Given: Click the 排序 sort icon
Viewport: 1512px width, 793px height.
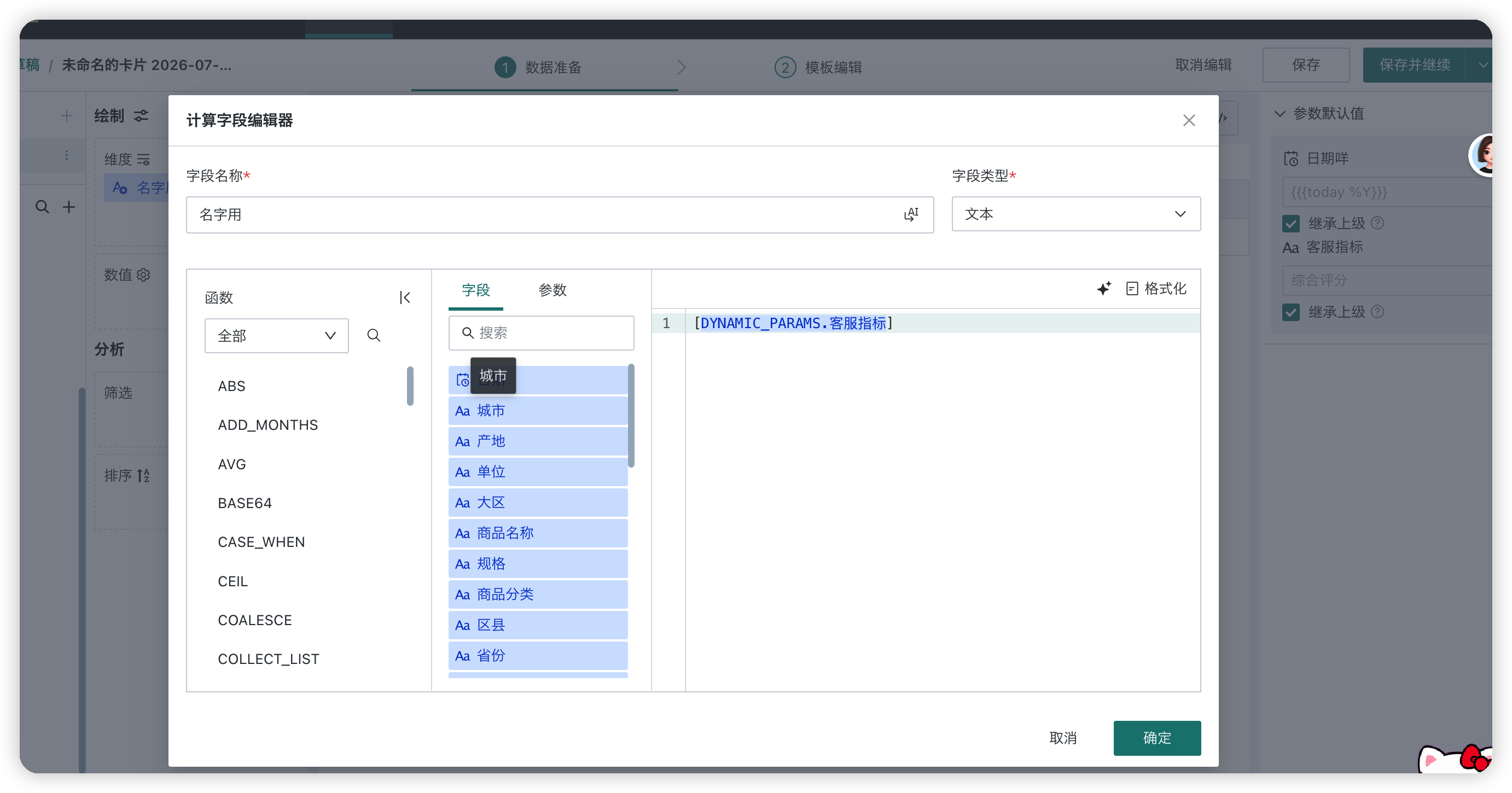Looking at the screenshot, I should point(143,475).
